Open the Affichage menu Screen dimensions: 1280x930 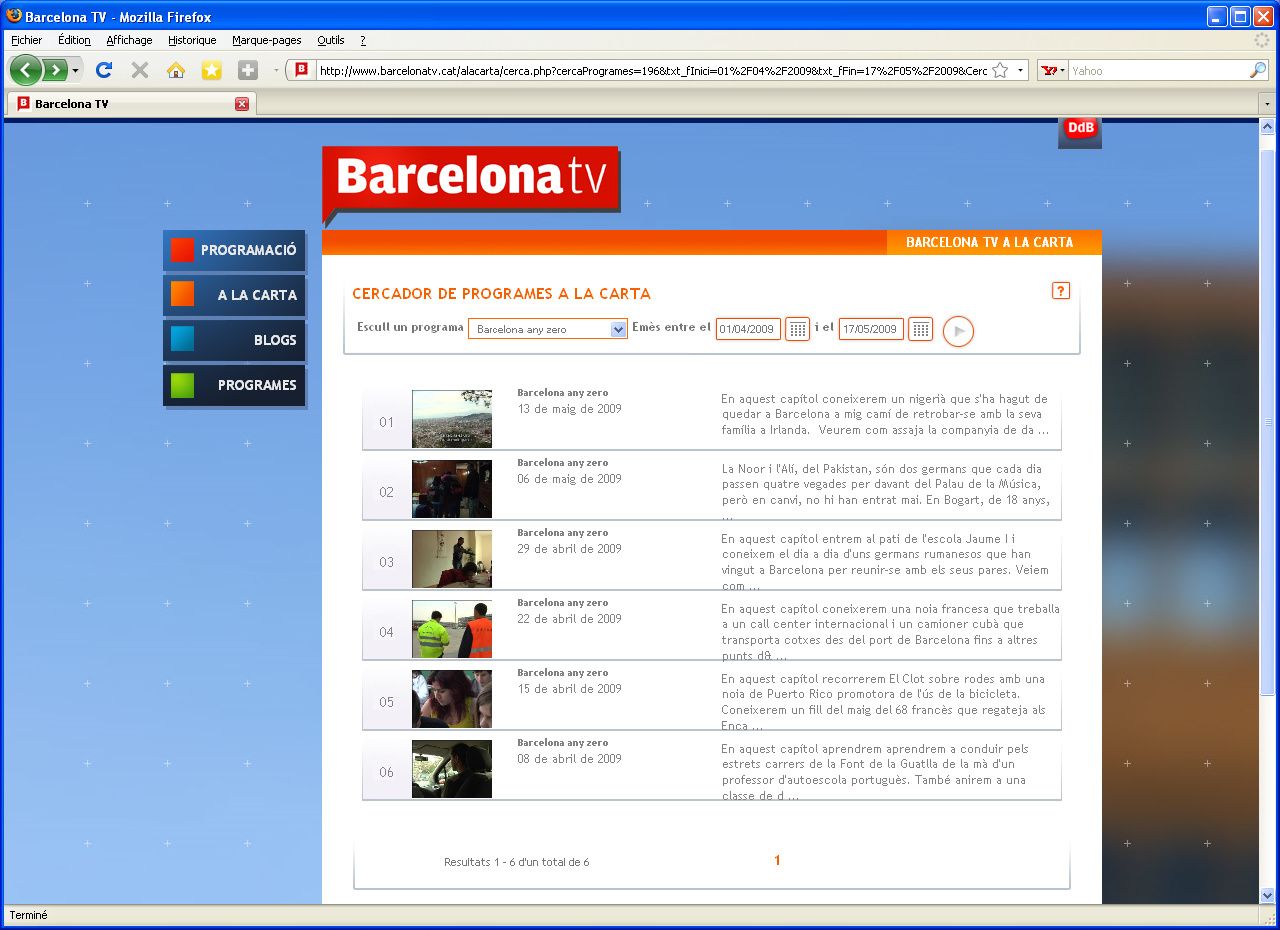tap(129, 40)
